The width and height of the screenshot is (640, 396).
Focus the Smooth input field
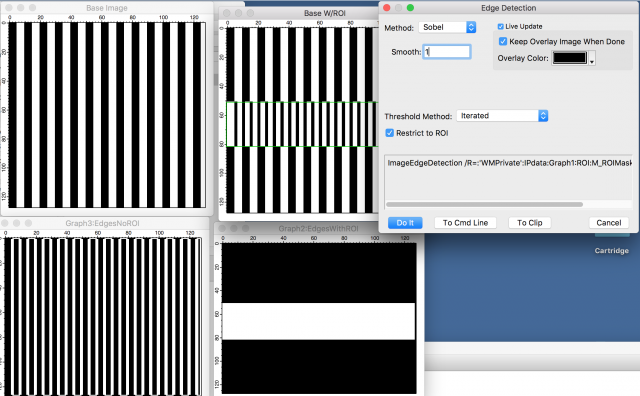pyautogui.click(x=447, y=52)
